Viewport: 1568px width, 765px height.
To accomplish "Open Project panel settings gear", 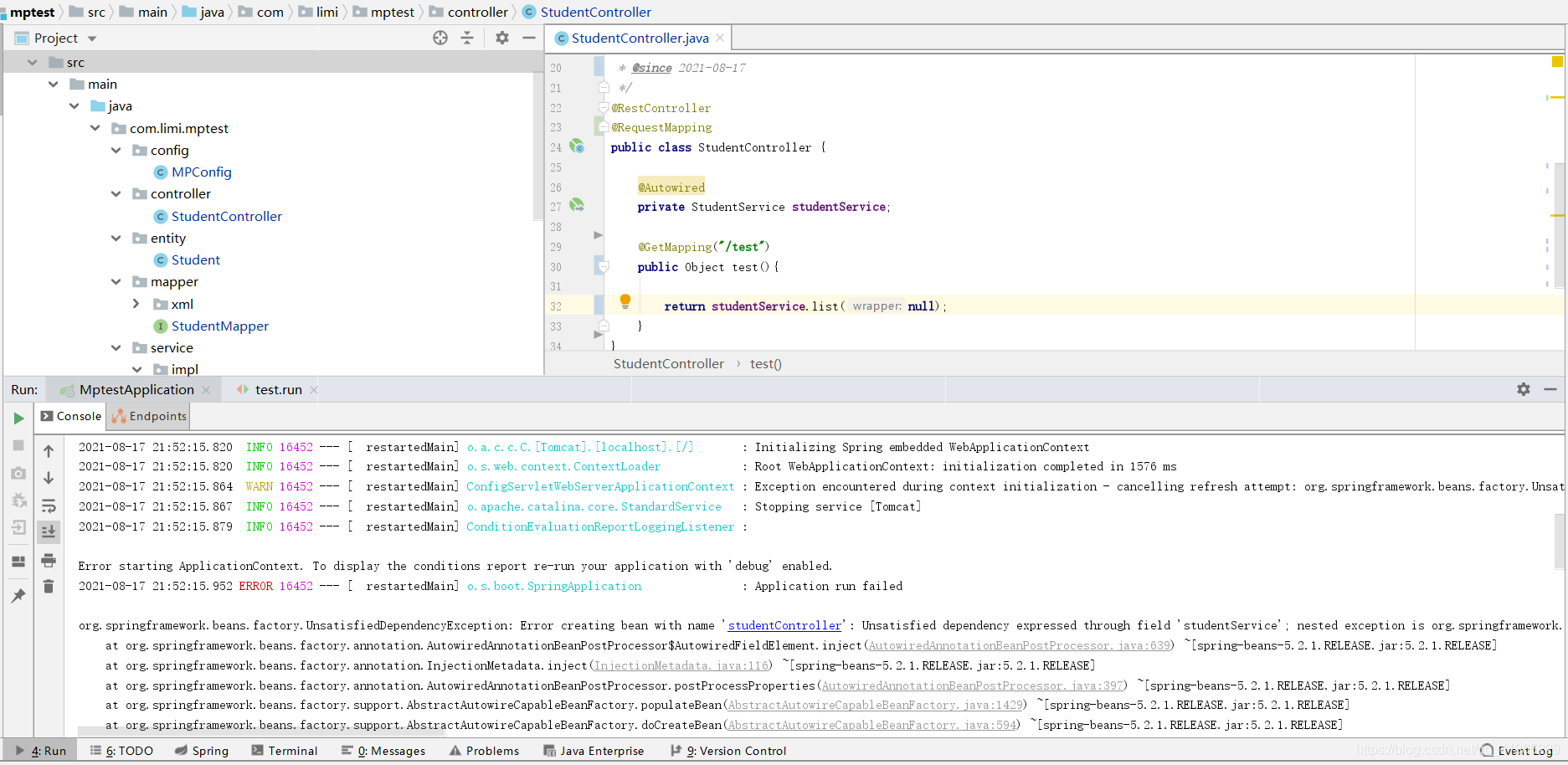I will [x=501, y=38].
